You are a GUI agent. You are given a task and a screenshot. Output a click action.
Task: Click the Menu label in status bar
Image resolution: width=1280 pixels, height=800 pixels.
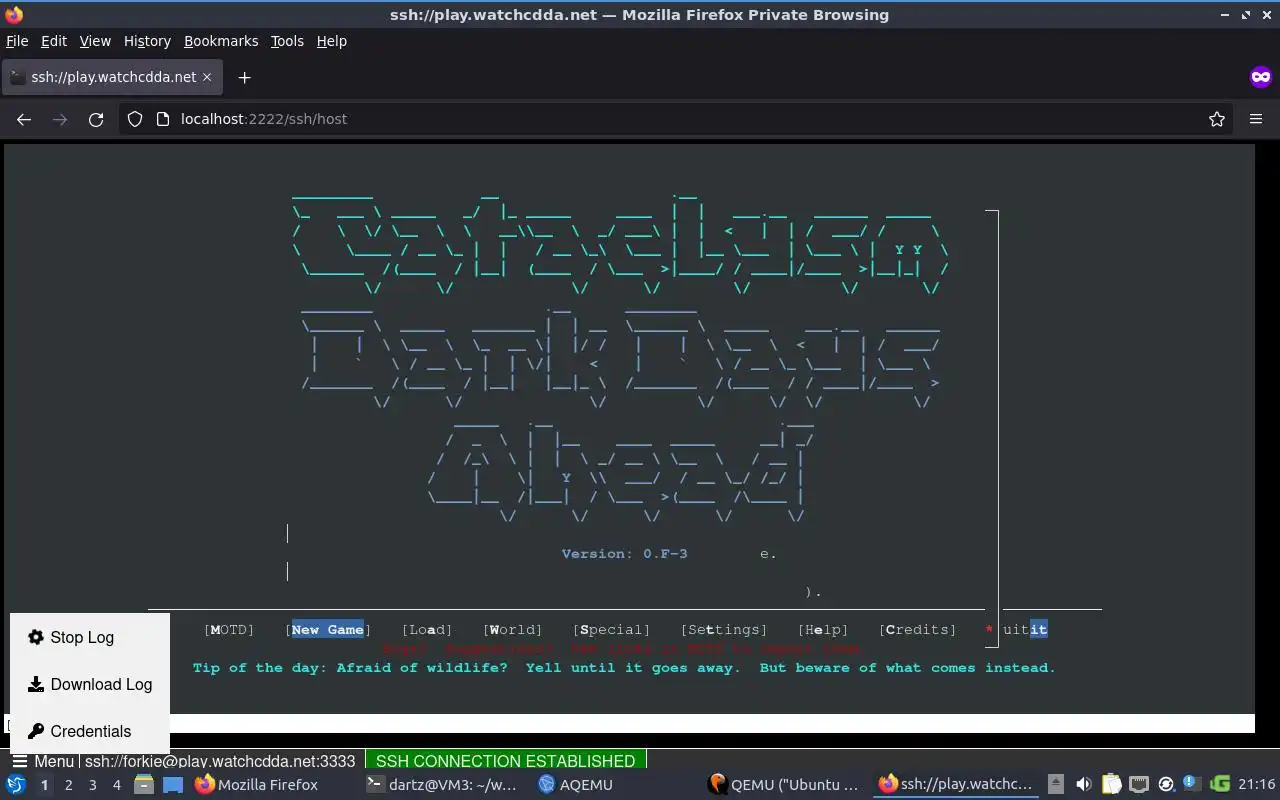54,761
